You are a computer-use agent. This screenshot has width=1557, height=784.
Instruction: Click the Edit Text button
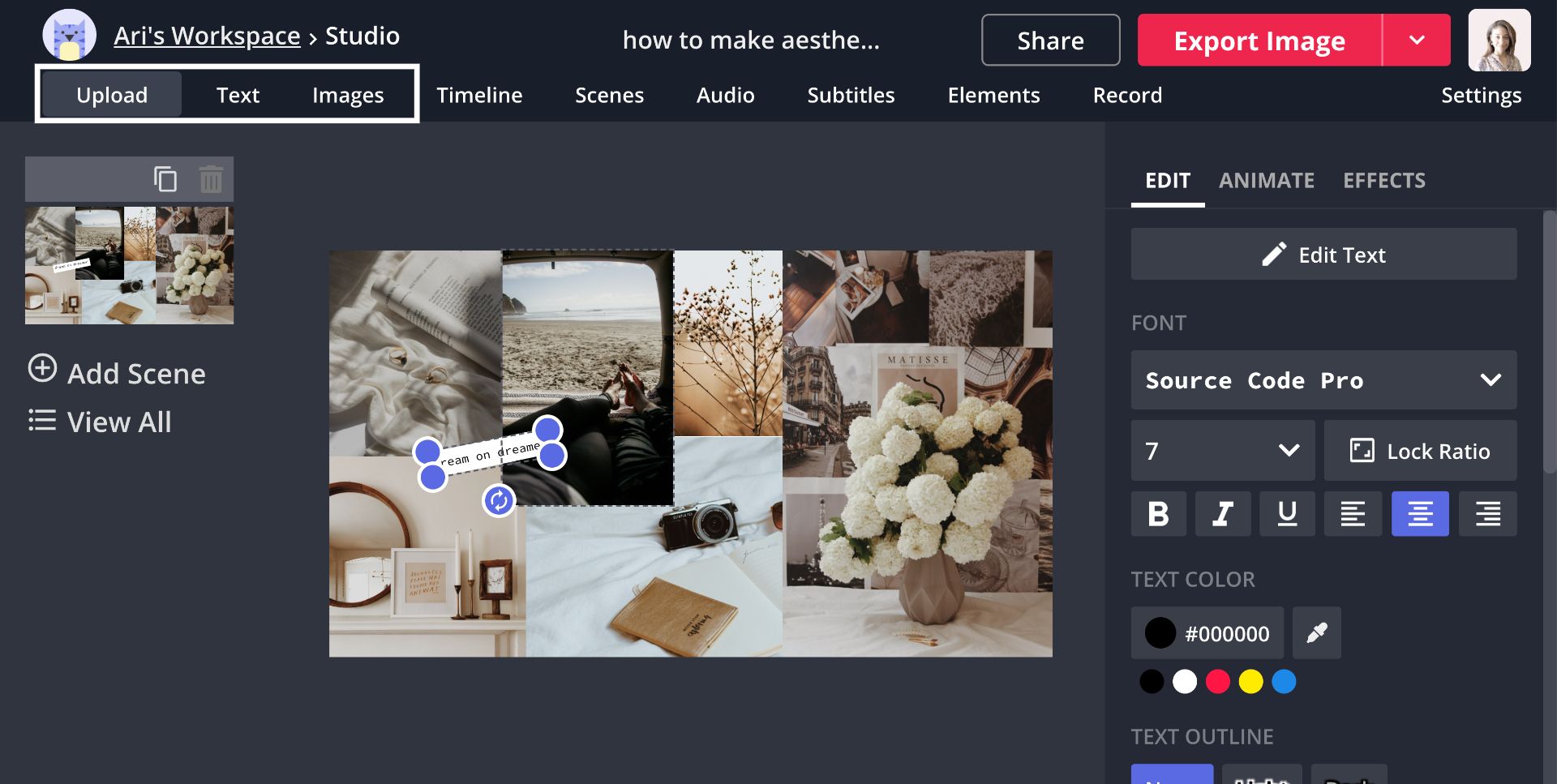[x=1323, y=254]
